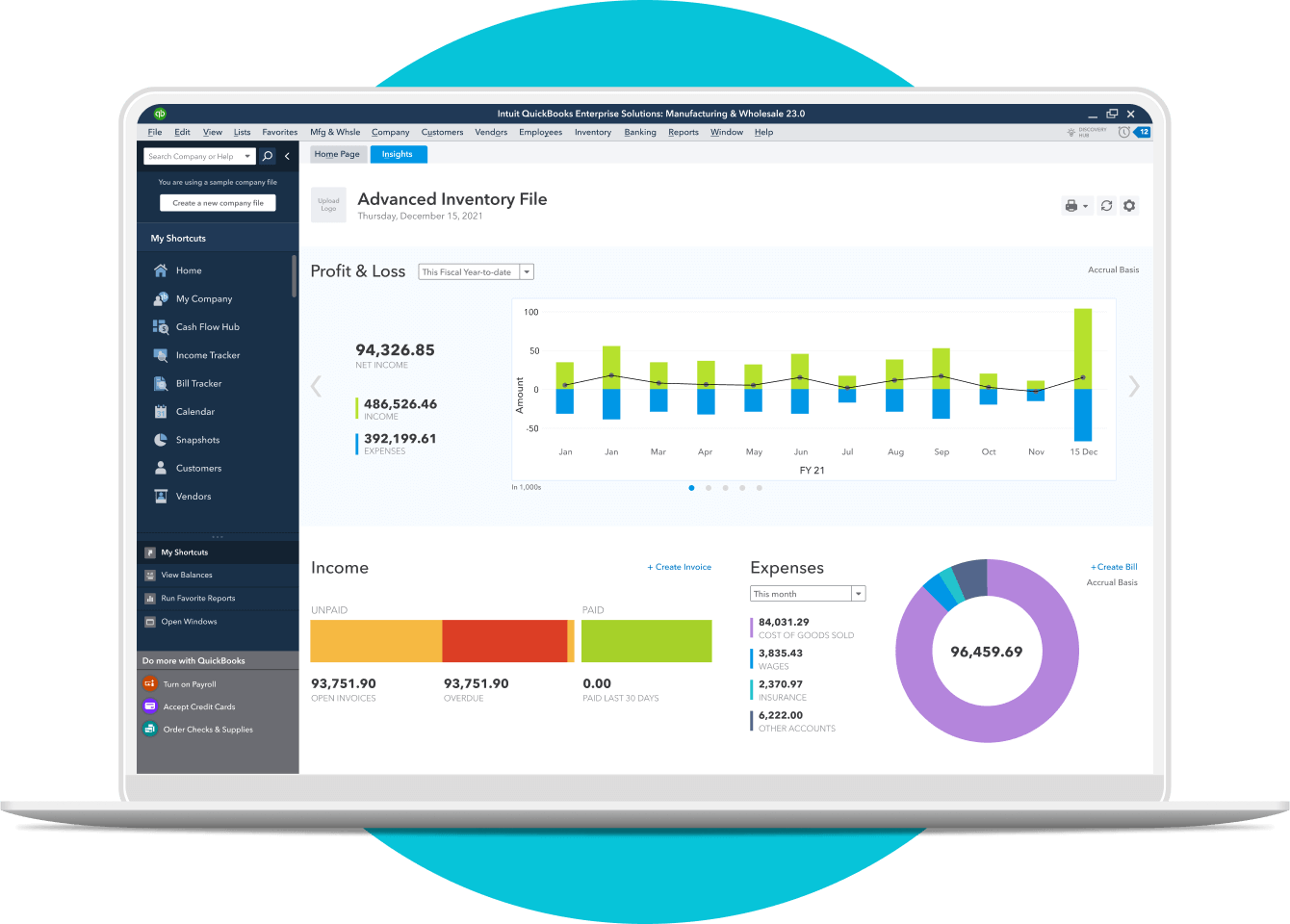Image resolution: width=1290 pixels, height=924 pixels.
Task: Open Bill Tracker icon
Action: click(161, 383)
